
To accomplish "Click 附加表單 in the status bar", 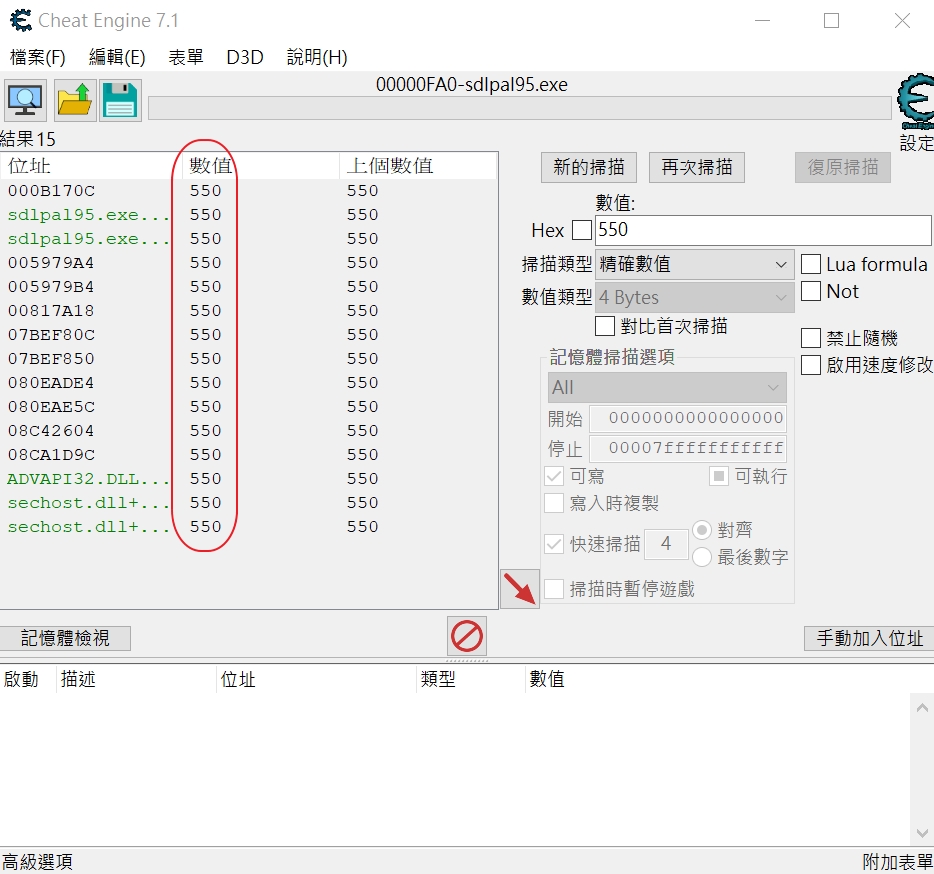I will pyautogui.click(x=897, y=861).
